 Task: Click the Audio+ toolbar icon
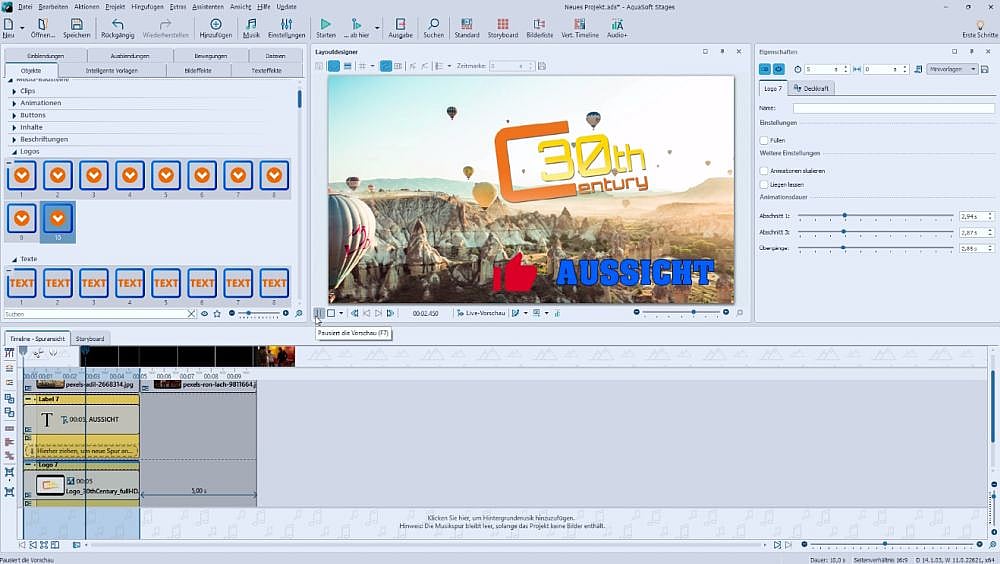coord(617,24)
